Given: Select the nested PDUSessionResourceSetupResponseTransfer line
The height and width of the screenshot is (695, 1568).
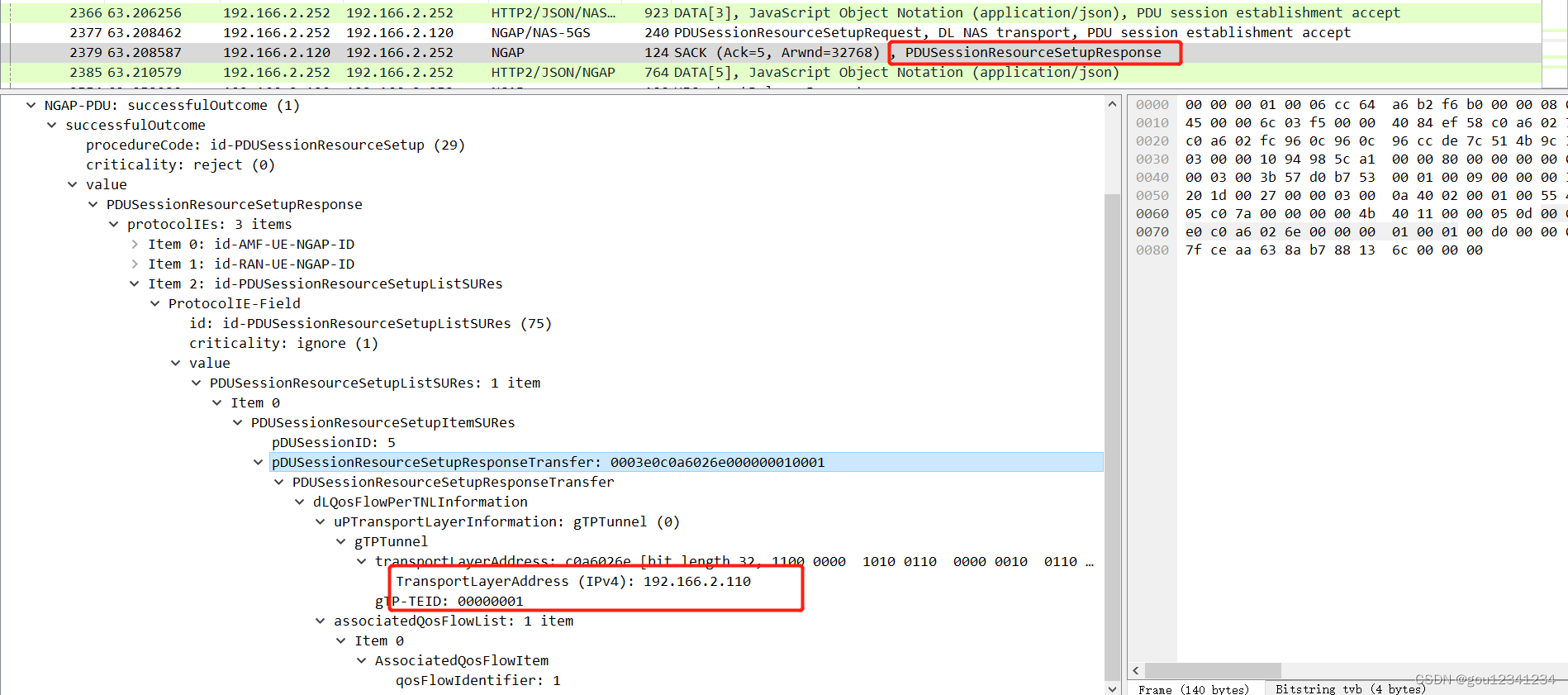Looking at the screenshot, I should tap(454, 482).
